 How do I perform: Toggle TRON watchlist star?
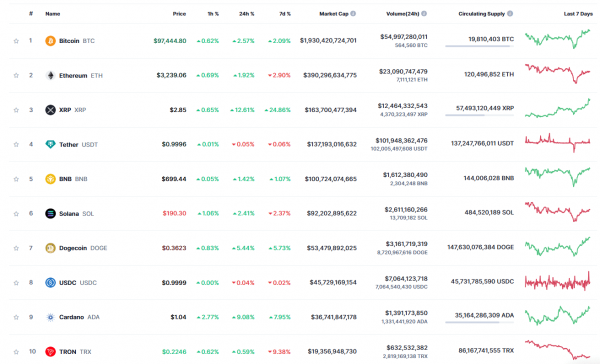pos(16,352)
